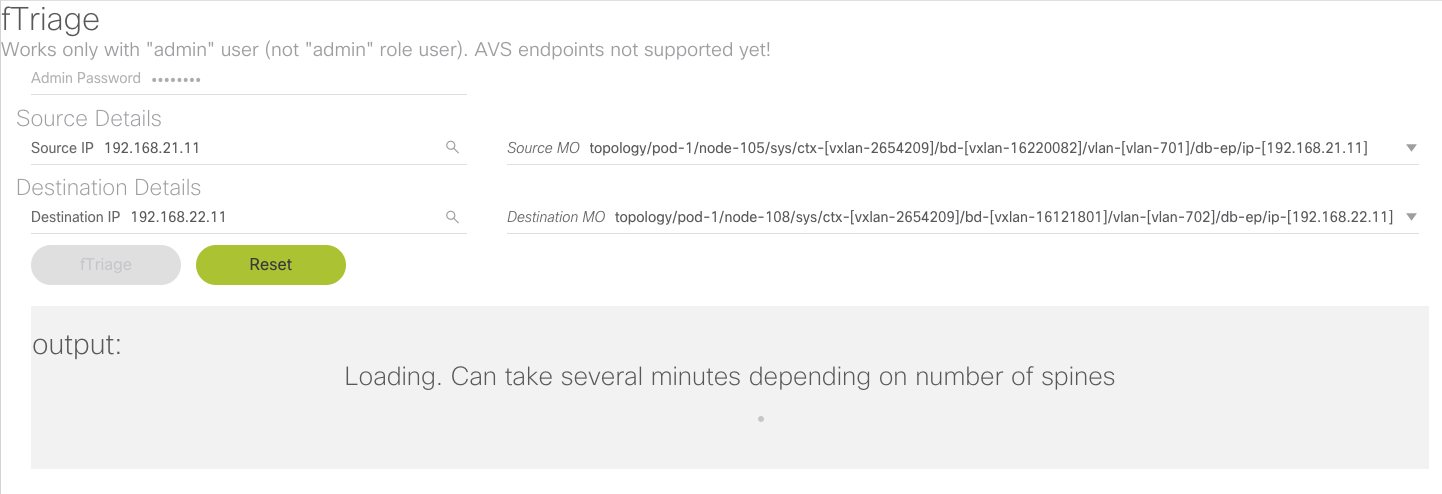Click the search icon in Destination IP field
The image size is (1442, 494).
click(452, 217)
